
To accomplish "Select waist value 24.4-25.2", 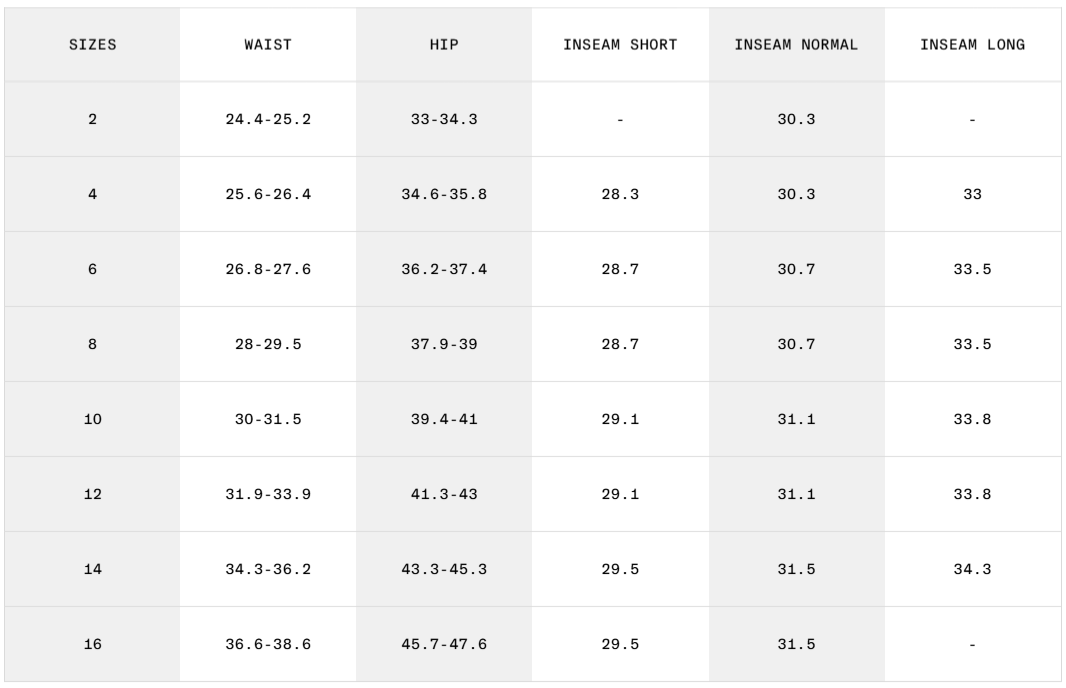I will point(268,119).
